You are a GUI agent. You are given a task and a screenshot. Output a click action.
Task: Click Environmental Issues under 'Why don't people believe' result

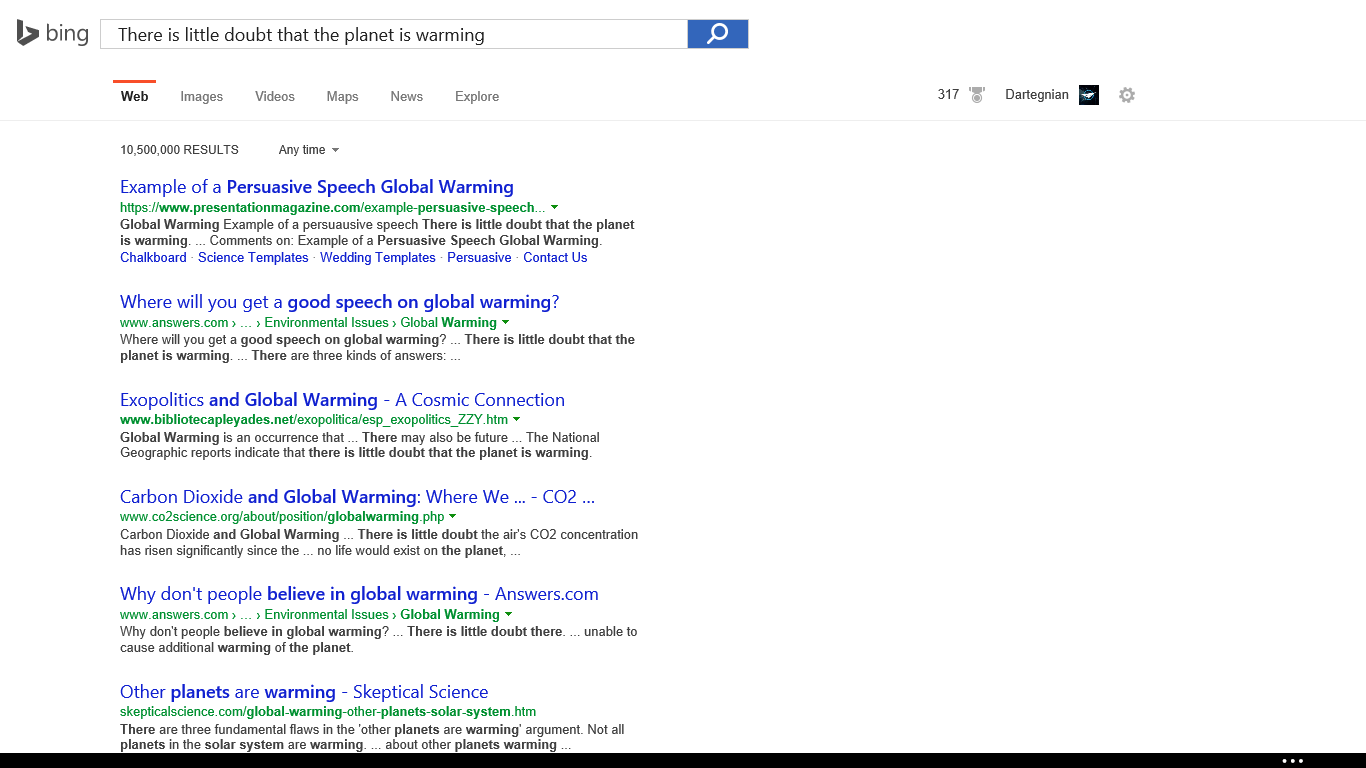pyautogui.click(x=326, y=615)
